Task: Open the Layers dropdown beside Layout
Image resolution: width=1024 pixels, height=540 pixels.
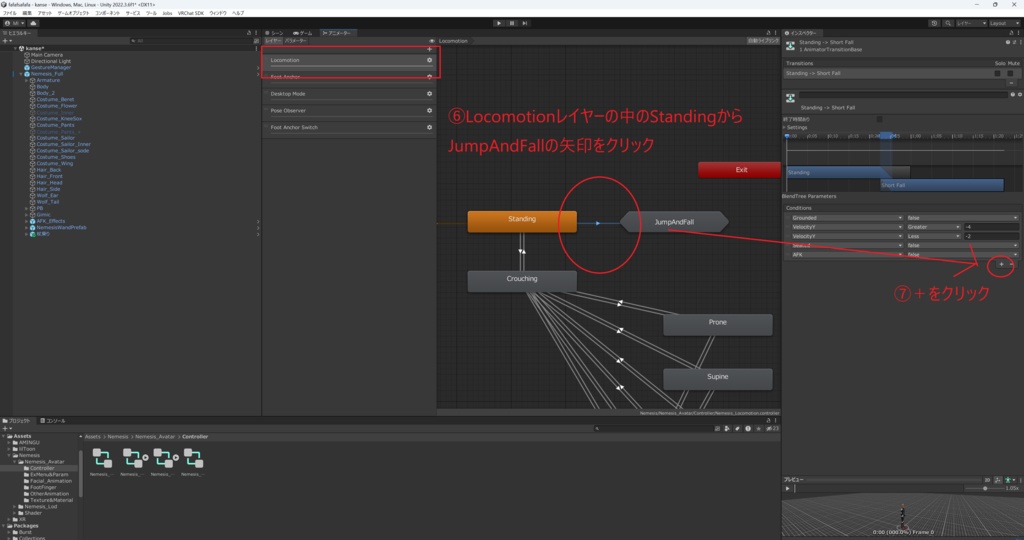Action: click(971, 23)
